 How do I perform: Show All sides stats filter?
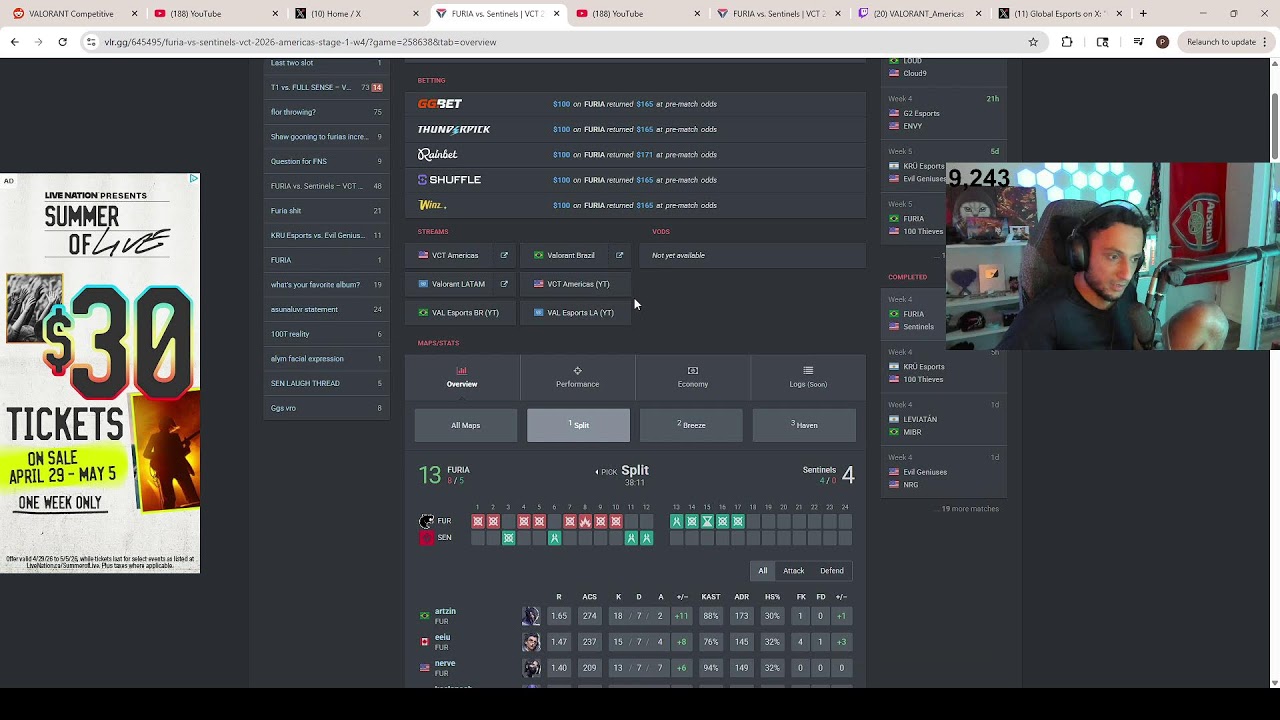pyautogui.click(x=763, y=571)
